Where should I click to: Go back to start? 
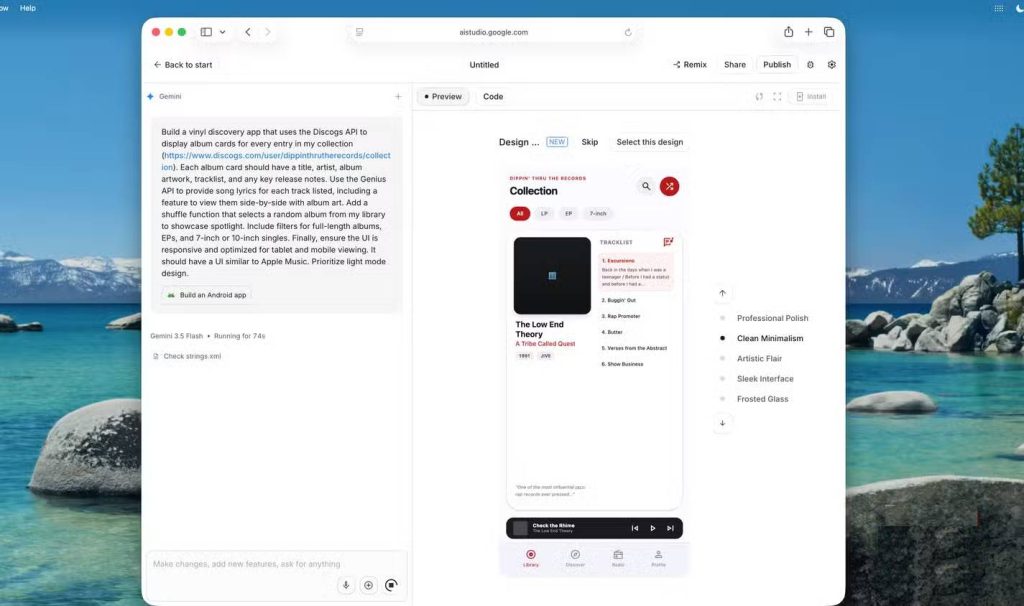[183, 65]
